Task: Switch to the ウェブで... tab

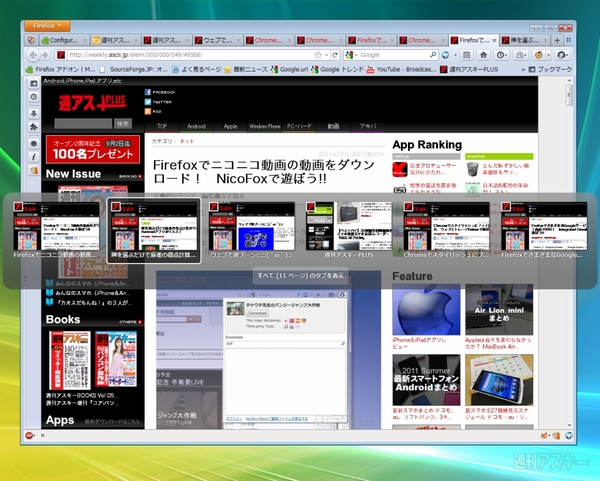Action: click(x=217, y=40)
